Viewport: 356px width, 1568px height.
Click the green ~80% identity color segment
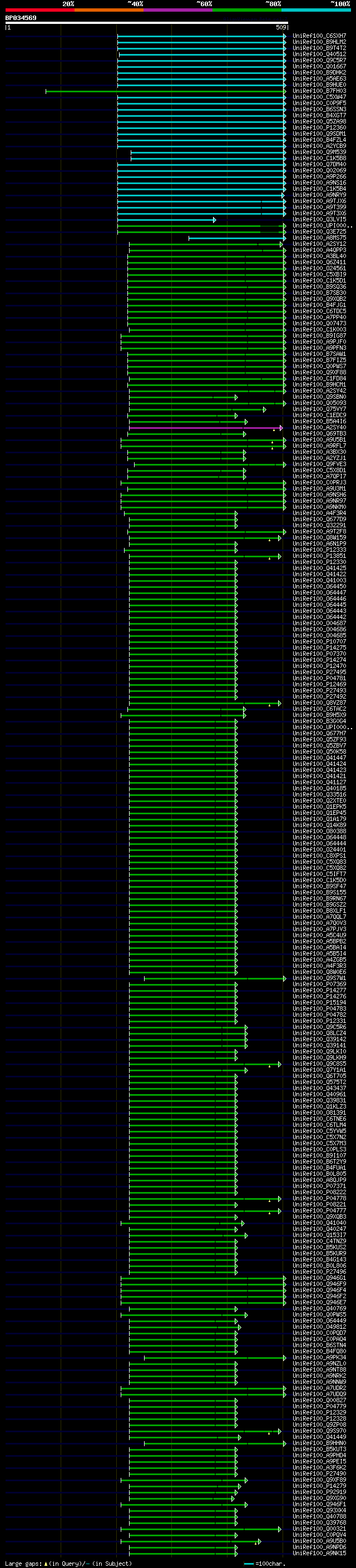click(247, 10)
